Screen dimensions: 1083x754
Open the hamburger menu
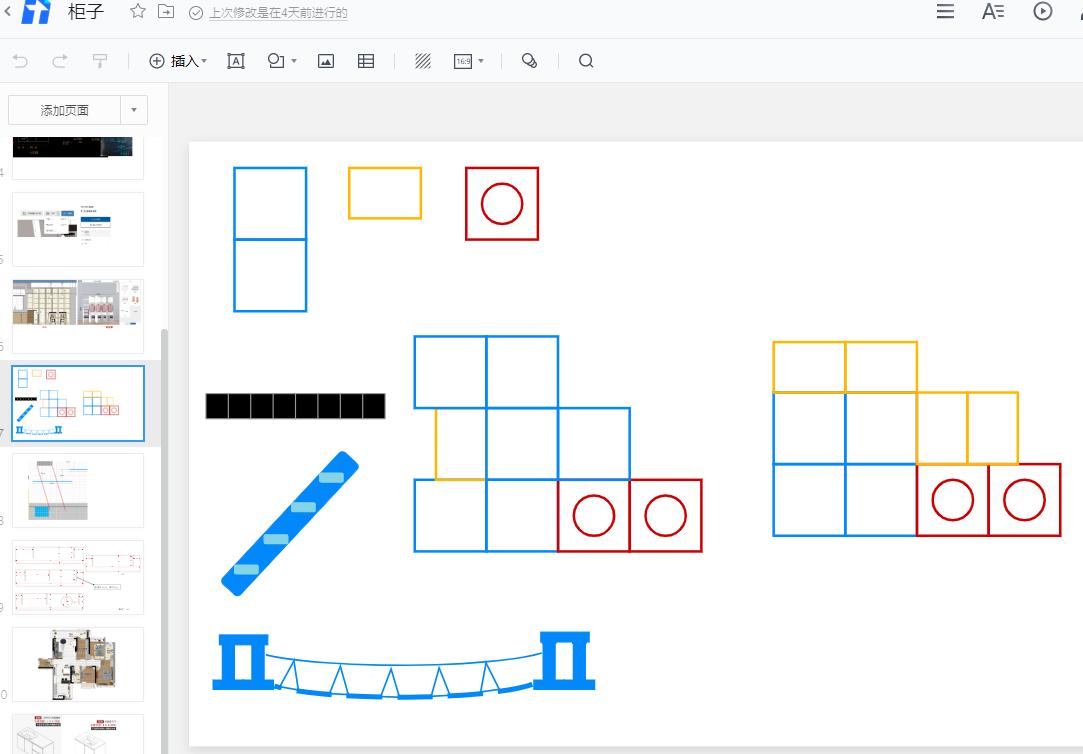coord(944,12)
